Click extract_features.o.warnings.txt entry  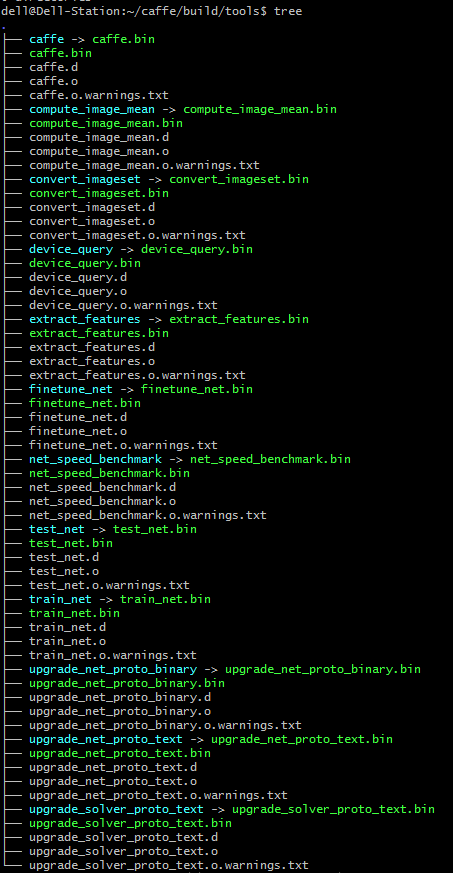137,375
